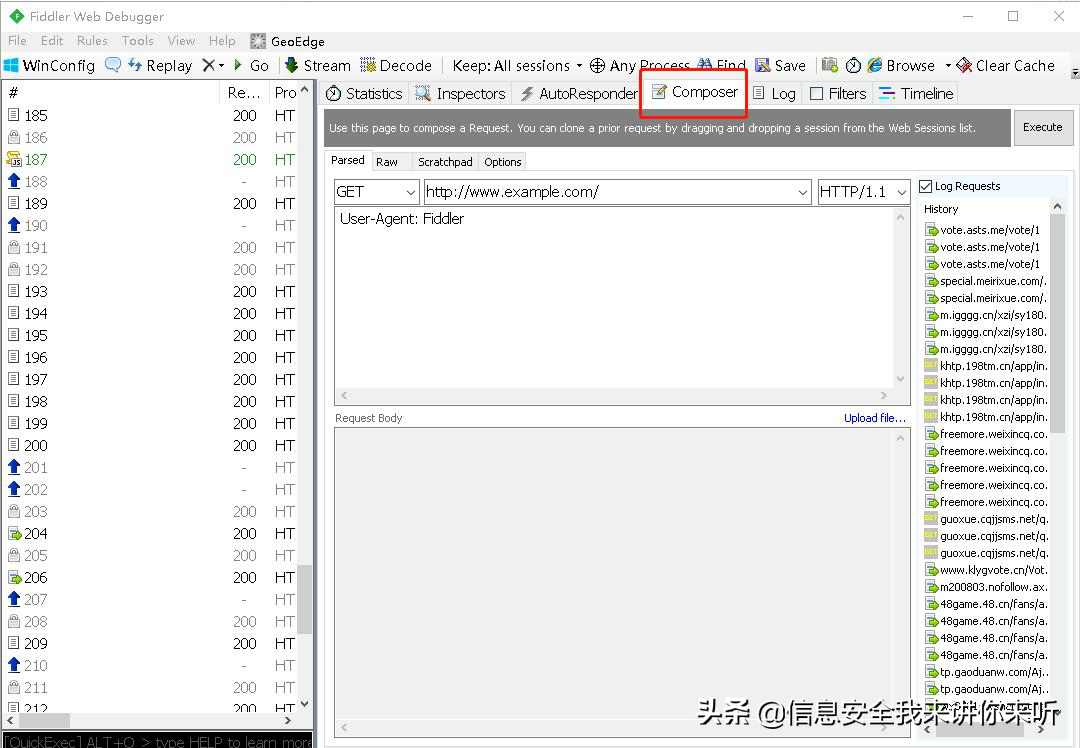Switch to the Statistics tab
Screen dimensions: 1080x748
pos(364,94)
